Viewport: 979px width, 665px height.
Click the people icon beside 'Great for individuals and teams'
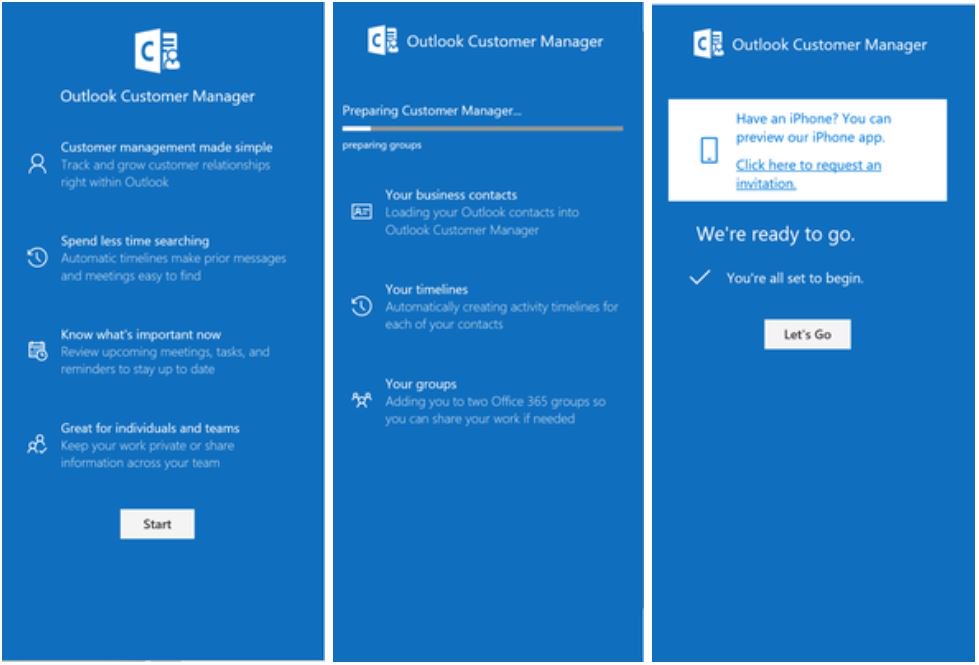pyautogui.click(x=37, y=444)
